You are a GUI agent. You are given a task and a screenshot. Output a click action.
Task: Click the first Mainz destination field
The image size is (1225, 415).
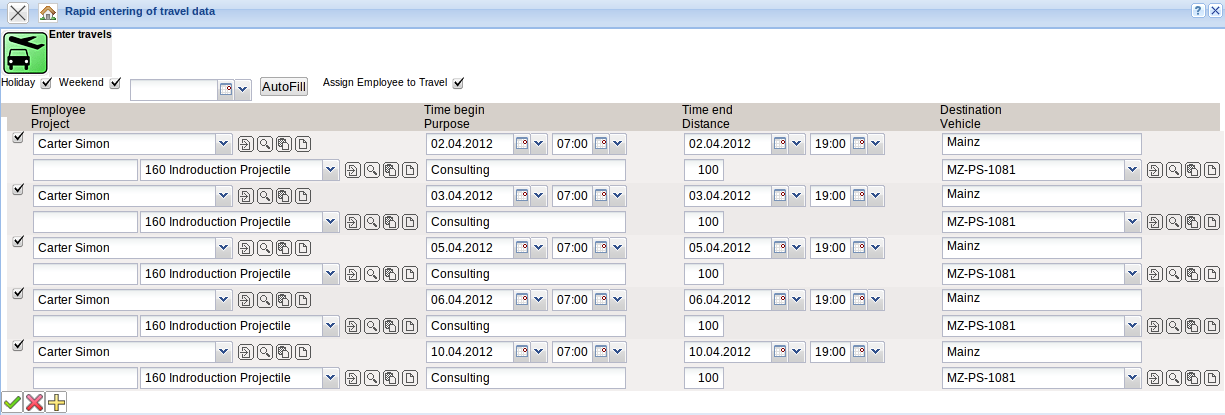(x=1041, y=143)
